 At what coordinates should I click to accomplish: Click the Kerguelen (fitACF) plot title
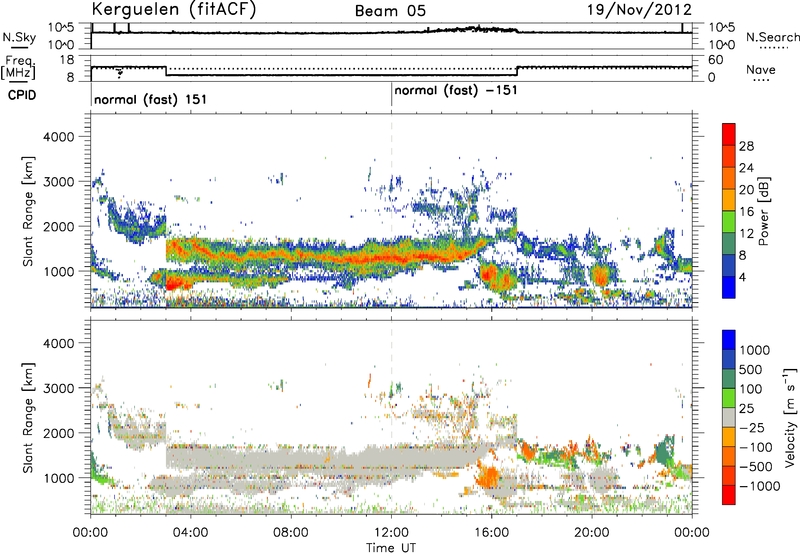pyautogui.click(x=174, y=10)
